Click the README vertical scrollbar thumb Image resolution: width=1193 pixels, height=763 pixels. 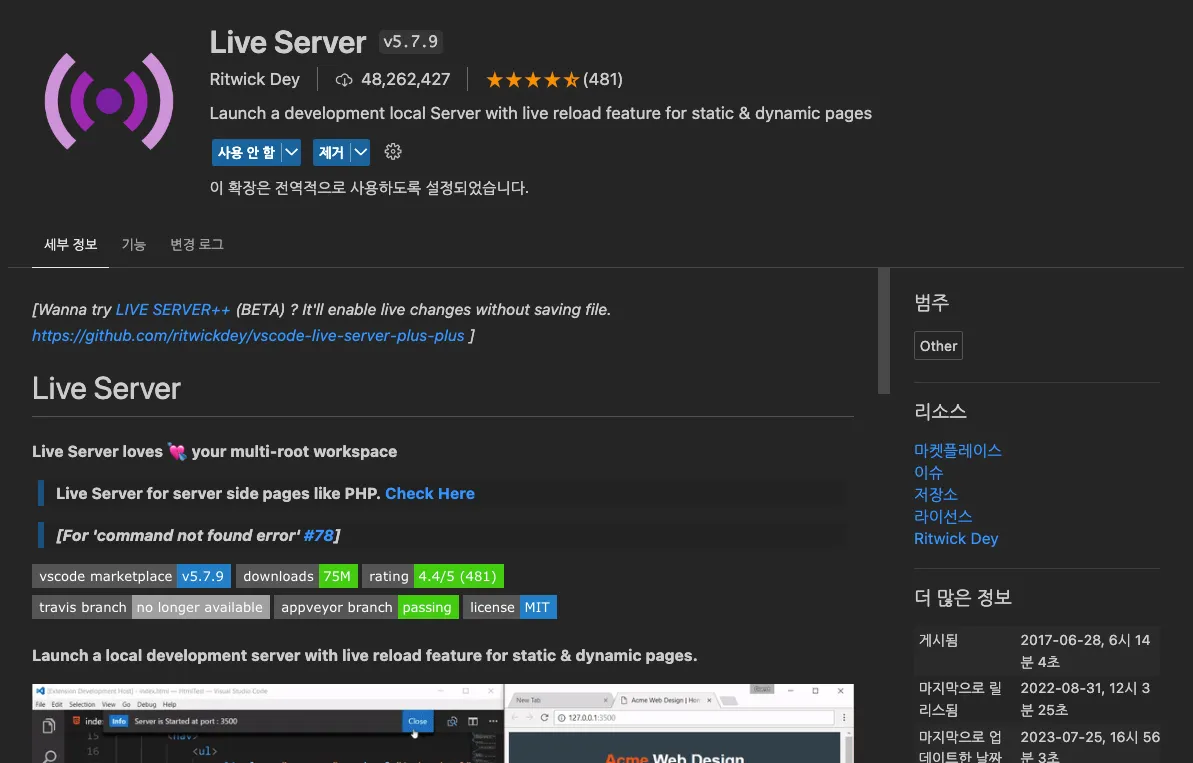(x=883, y=331)
